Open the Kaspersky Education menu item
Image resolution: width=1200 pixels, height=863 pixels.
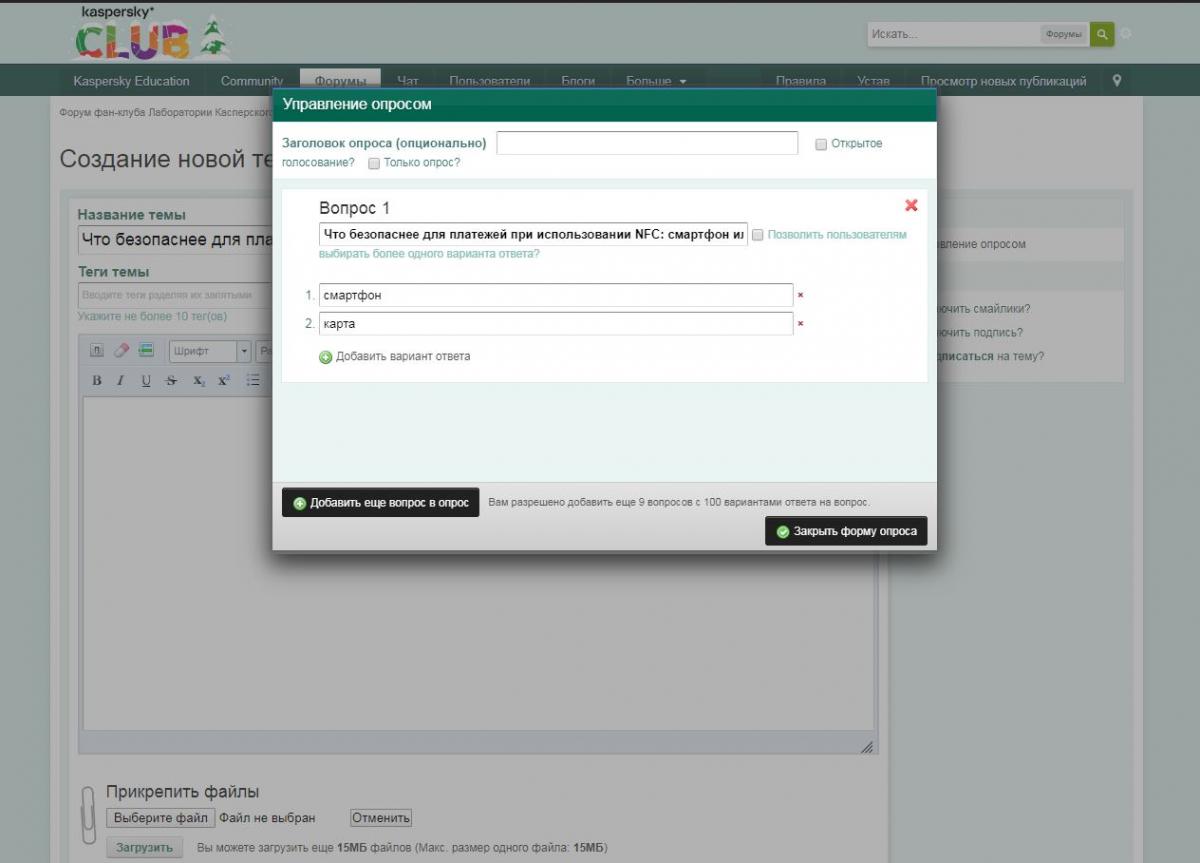coord(131,81)
